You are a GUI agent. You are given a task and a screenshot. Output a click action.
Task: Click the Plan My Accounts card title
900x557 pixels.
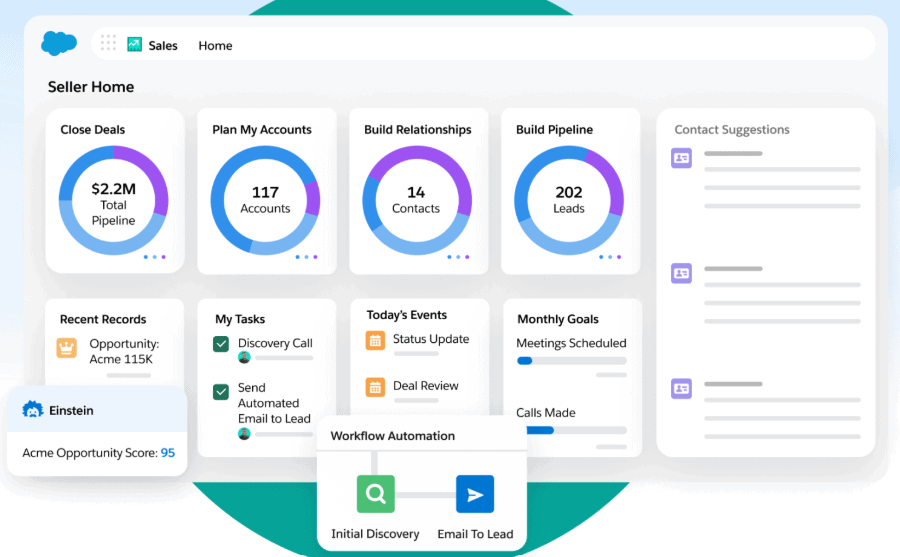[262, 130]
